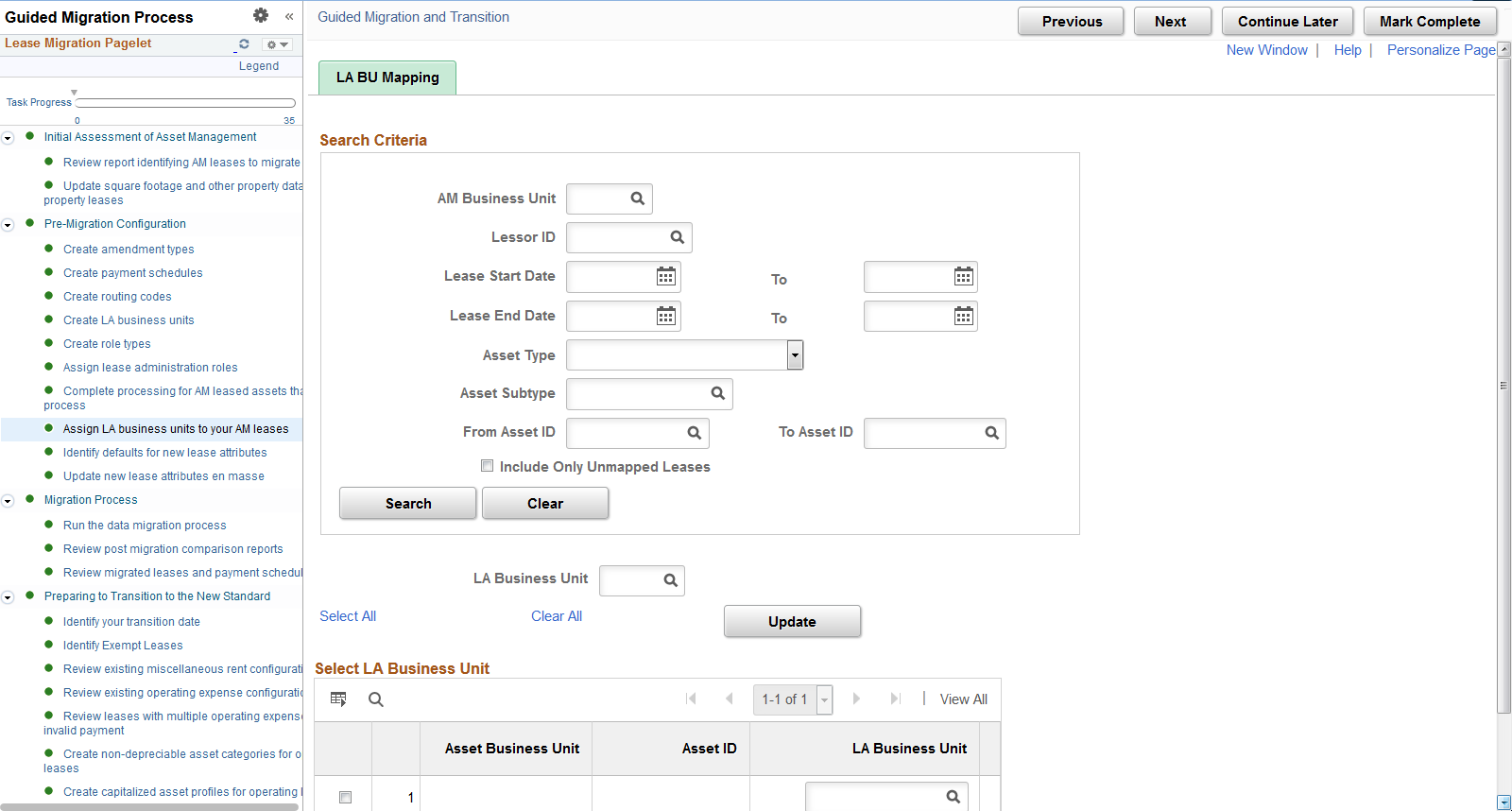Open Assign lease administration roles task
Image resolution: width=1512 pixels, height=811 pixels.
(150, 368)
